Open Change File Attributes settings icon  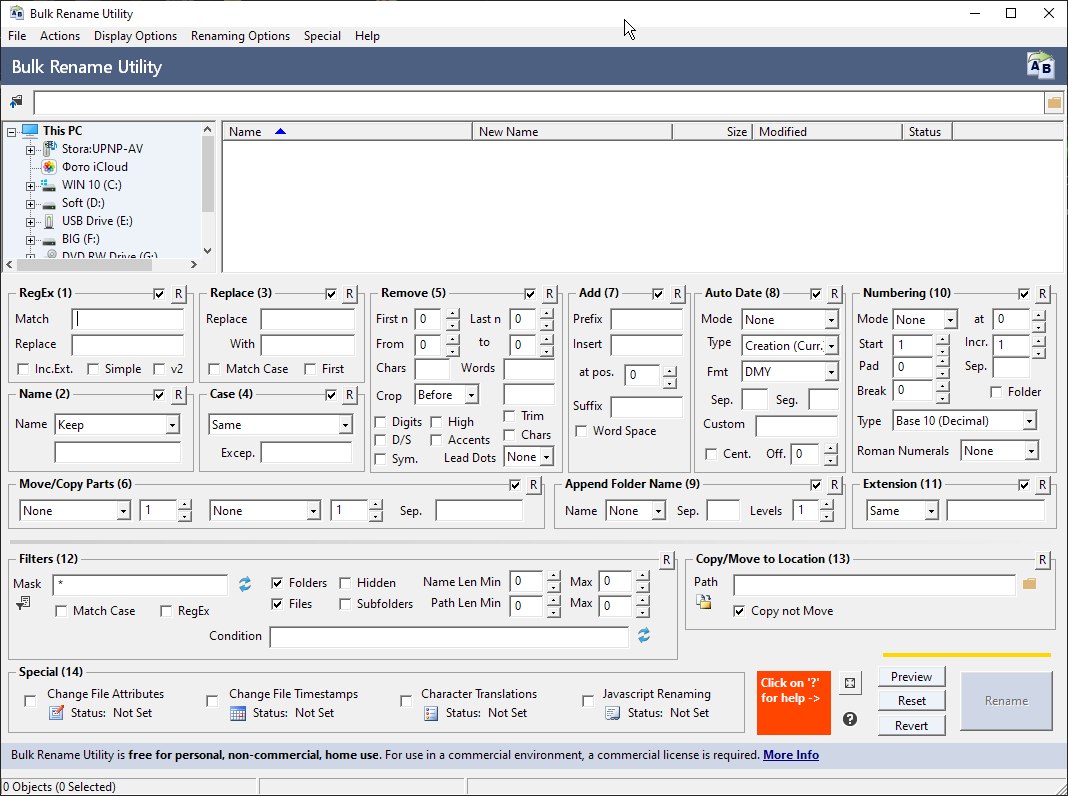click(57, 713)
